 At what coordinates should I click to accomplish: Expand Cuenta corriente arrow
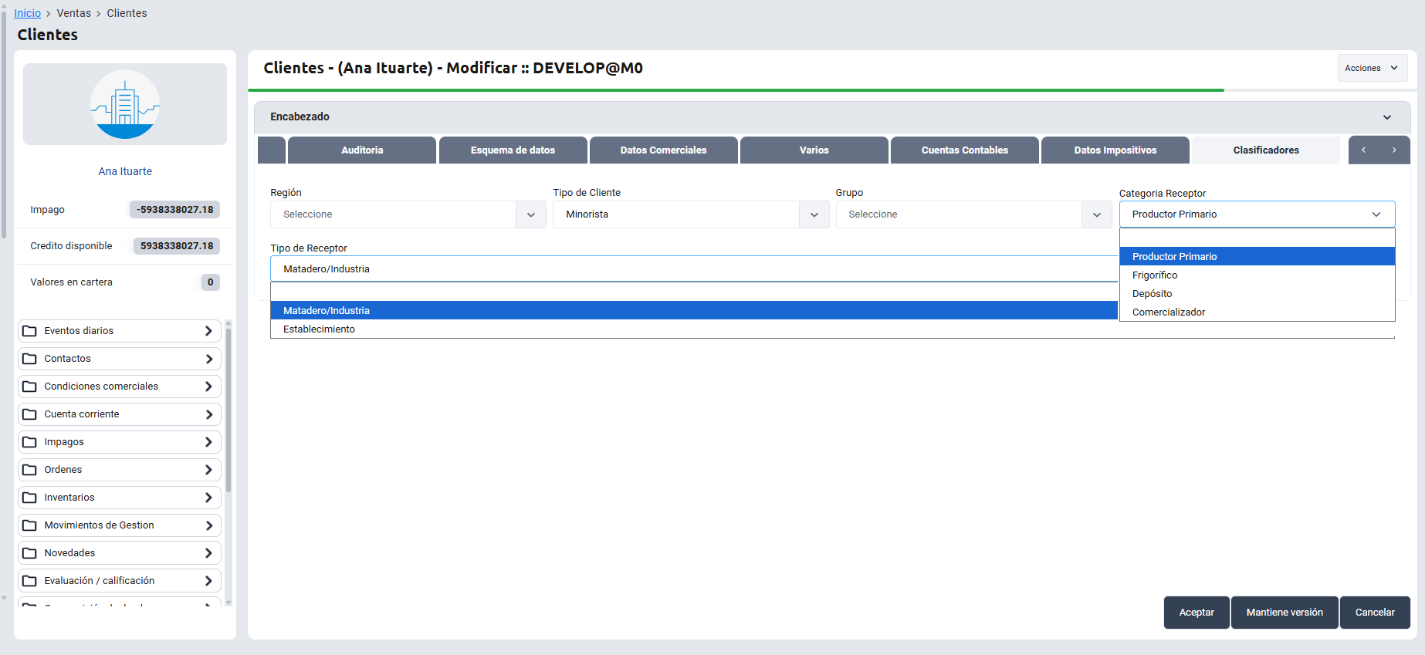(x=208, y=414)
